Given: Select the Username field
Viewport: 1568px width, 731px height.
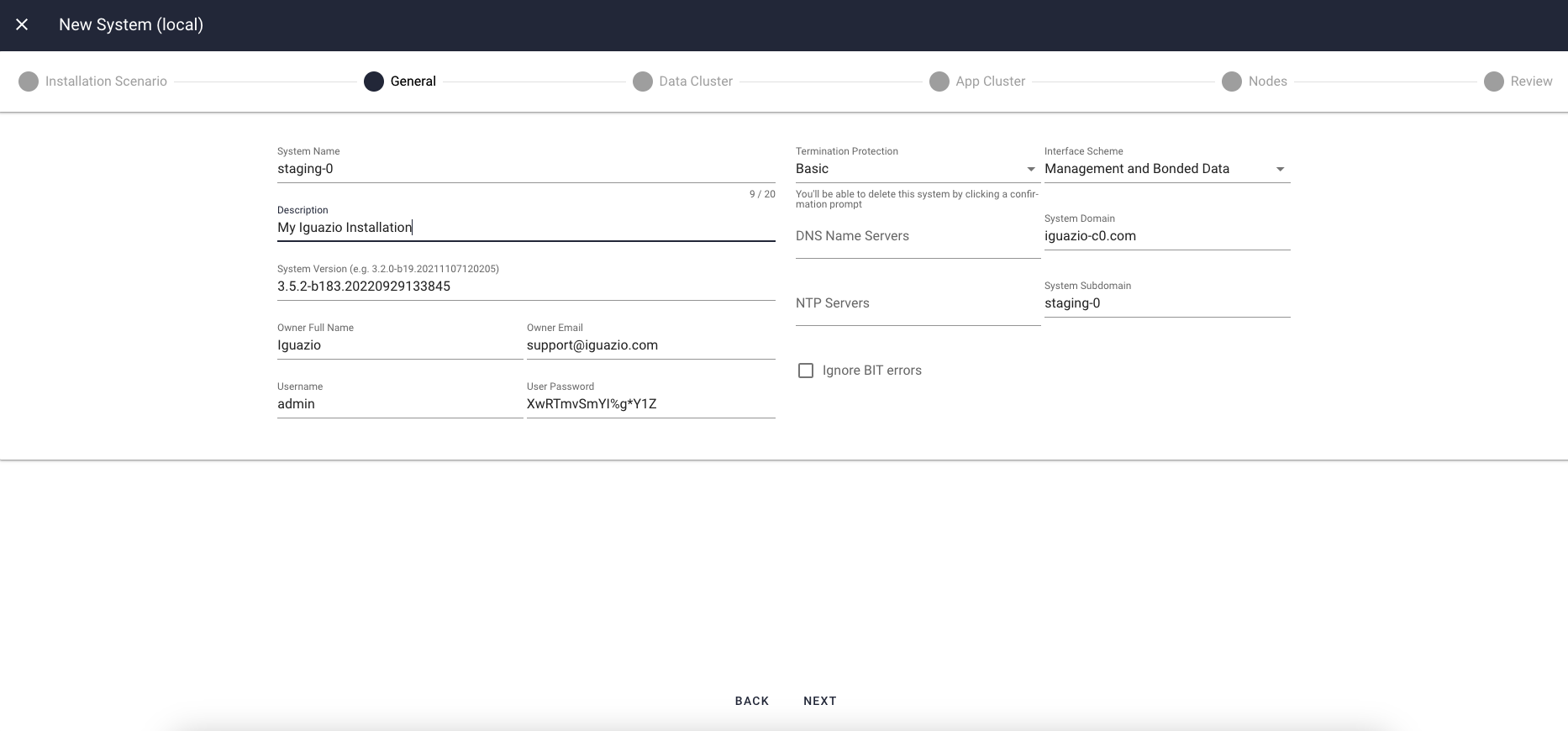Looking at the screenshot, I should click(x=400, y=404).
